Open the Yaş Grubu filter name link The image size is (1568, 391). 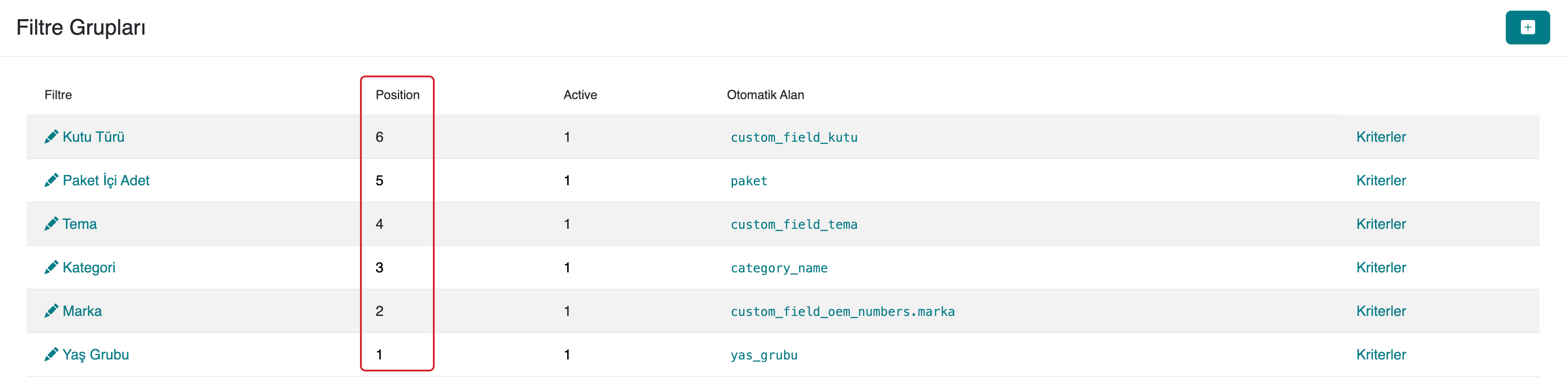pos(96,355)
